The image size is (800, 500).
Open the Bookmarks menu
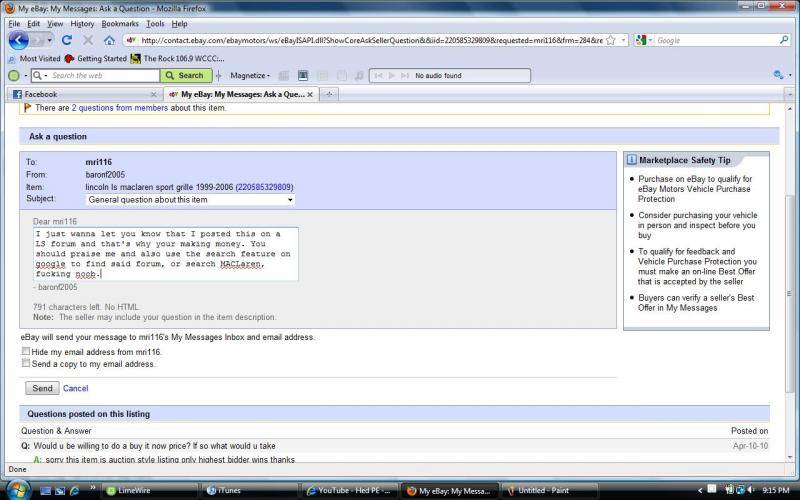(120, 23)
